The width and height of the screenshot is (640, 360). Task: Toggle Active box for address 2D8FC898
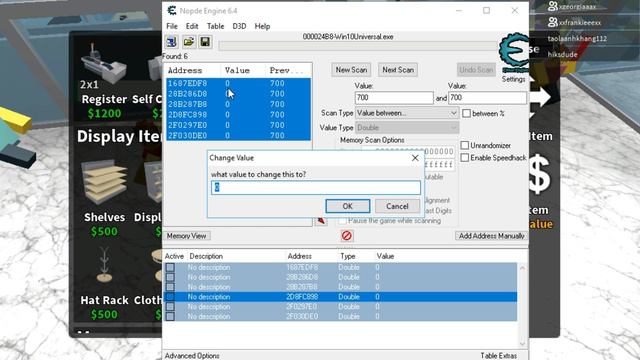(170, 297)
